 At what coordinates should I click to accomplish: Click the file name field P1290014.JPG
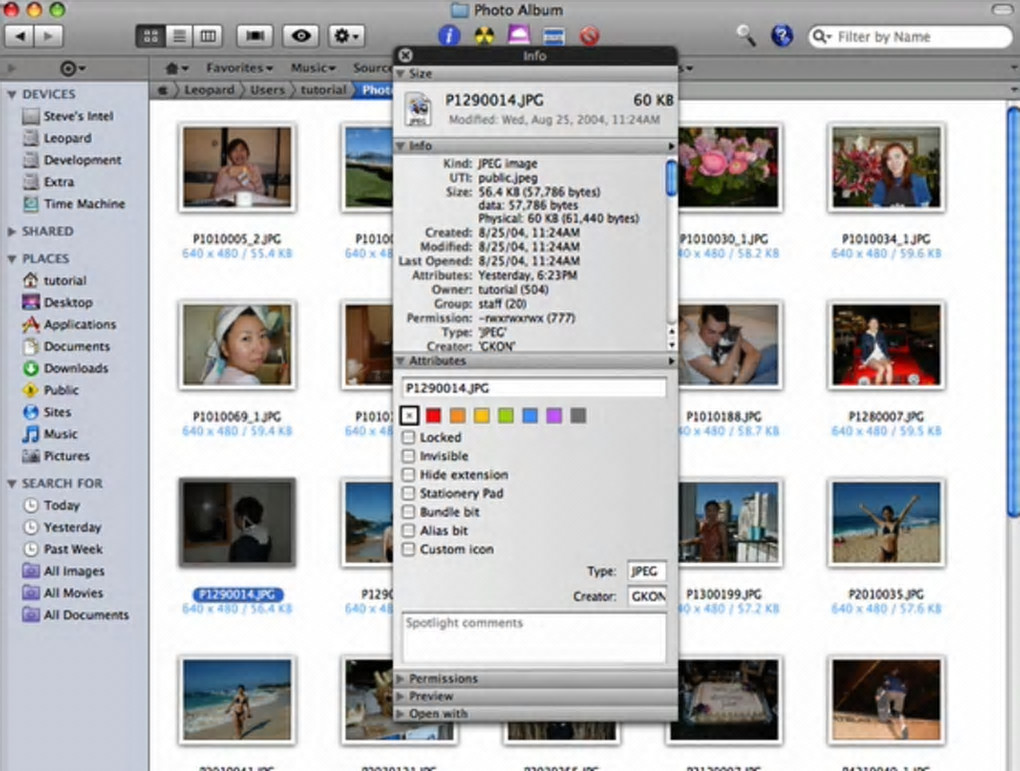click(534, 388)
